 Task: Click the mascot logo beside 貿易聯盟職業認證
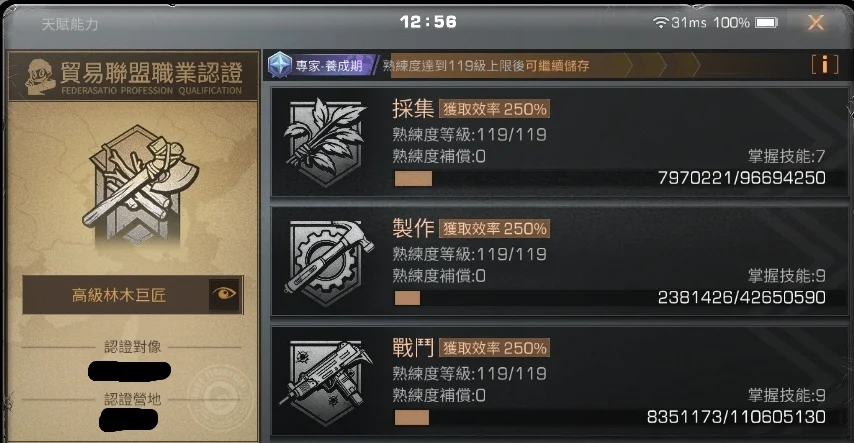pyautogui.click(x=40, y=77)
